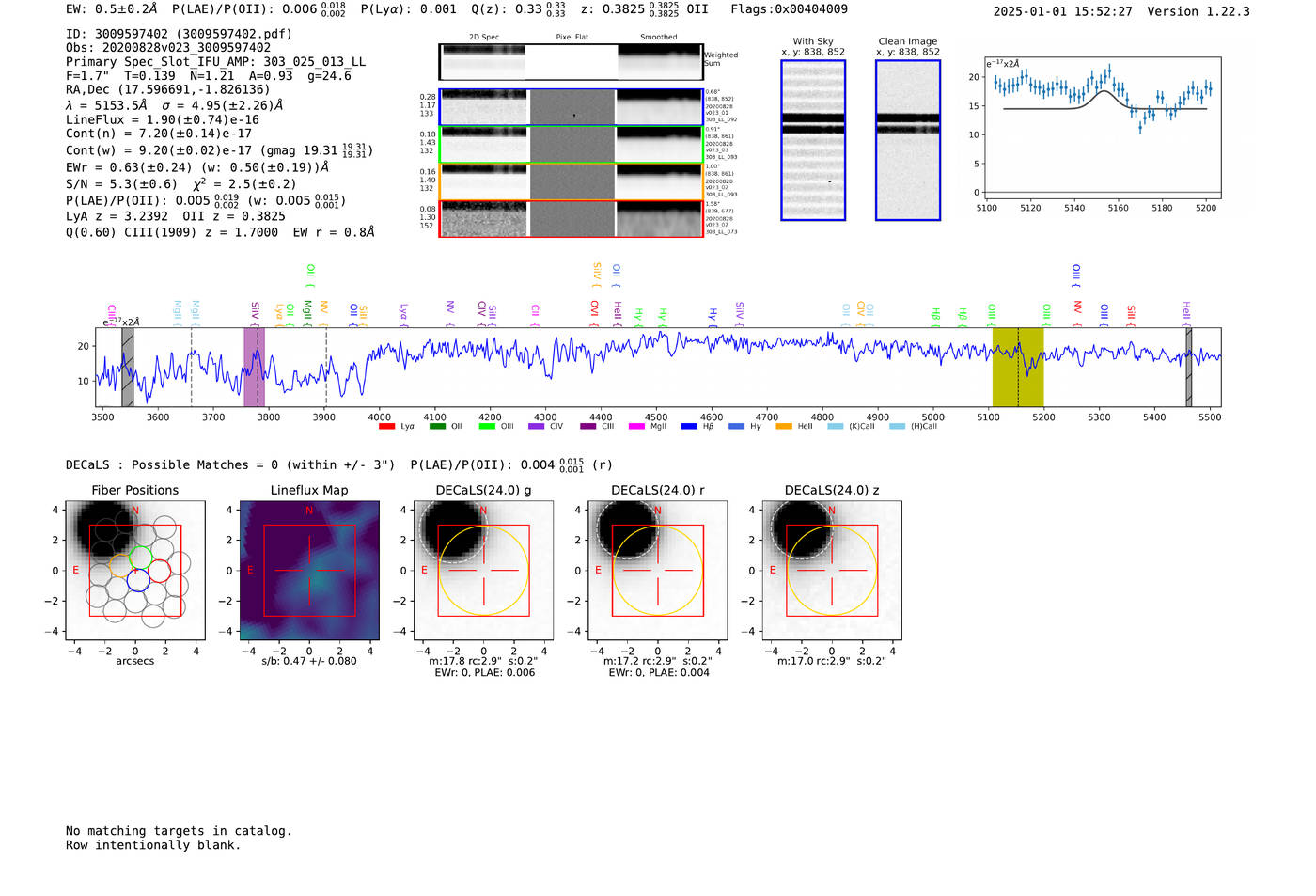Screen dimensions: 1316x896
Task: Click the S/N = 5.3(±0.6) value
Action: pyautogui.click(x=121, y=184)
